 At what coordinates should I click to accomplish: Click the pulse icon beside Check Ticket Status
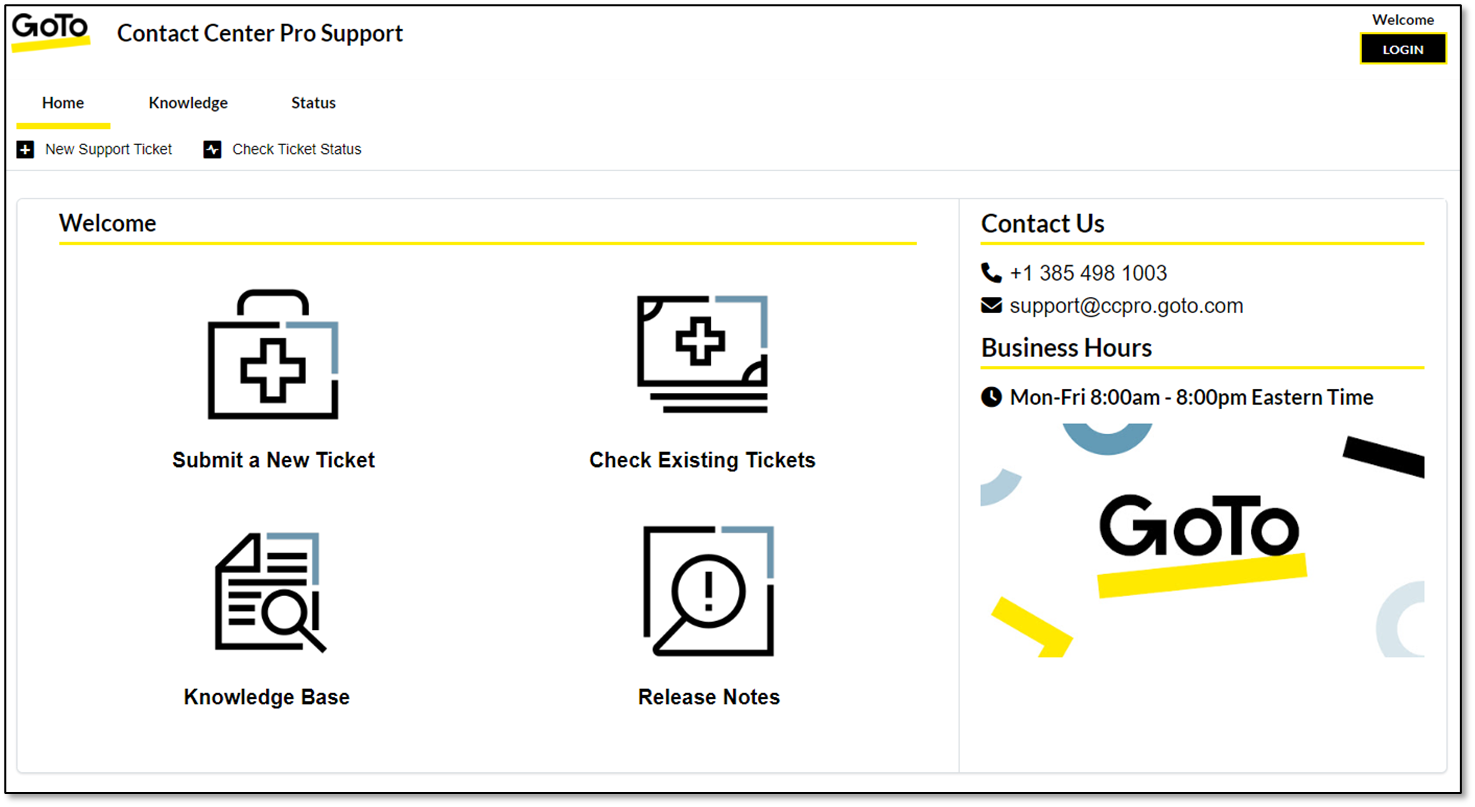[x=212, y=150]
